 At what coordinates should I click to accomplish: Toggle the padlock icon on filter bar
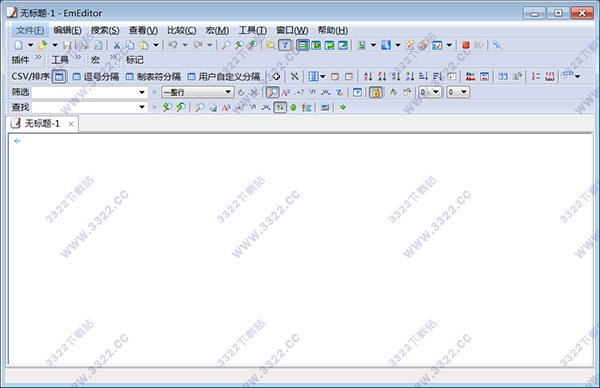coord(376,92)
